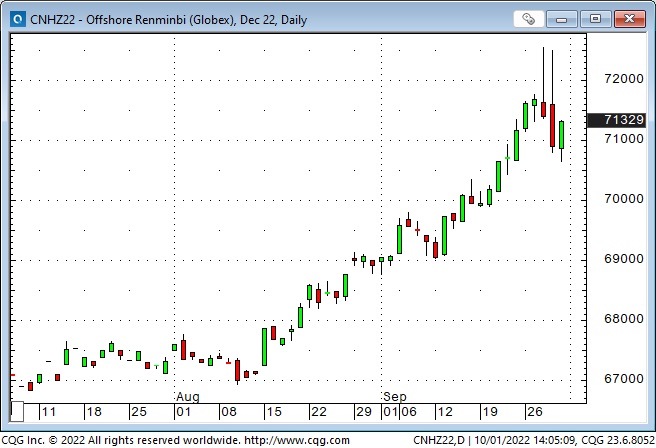Click the 08 date label on time axis
656x448 pixels.
click(x=229, y=412)
